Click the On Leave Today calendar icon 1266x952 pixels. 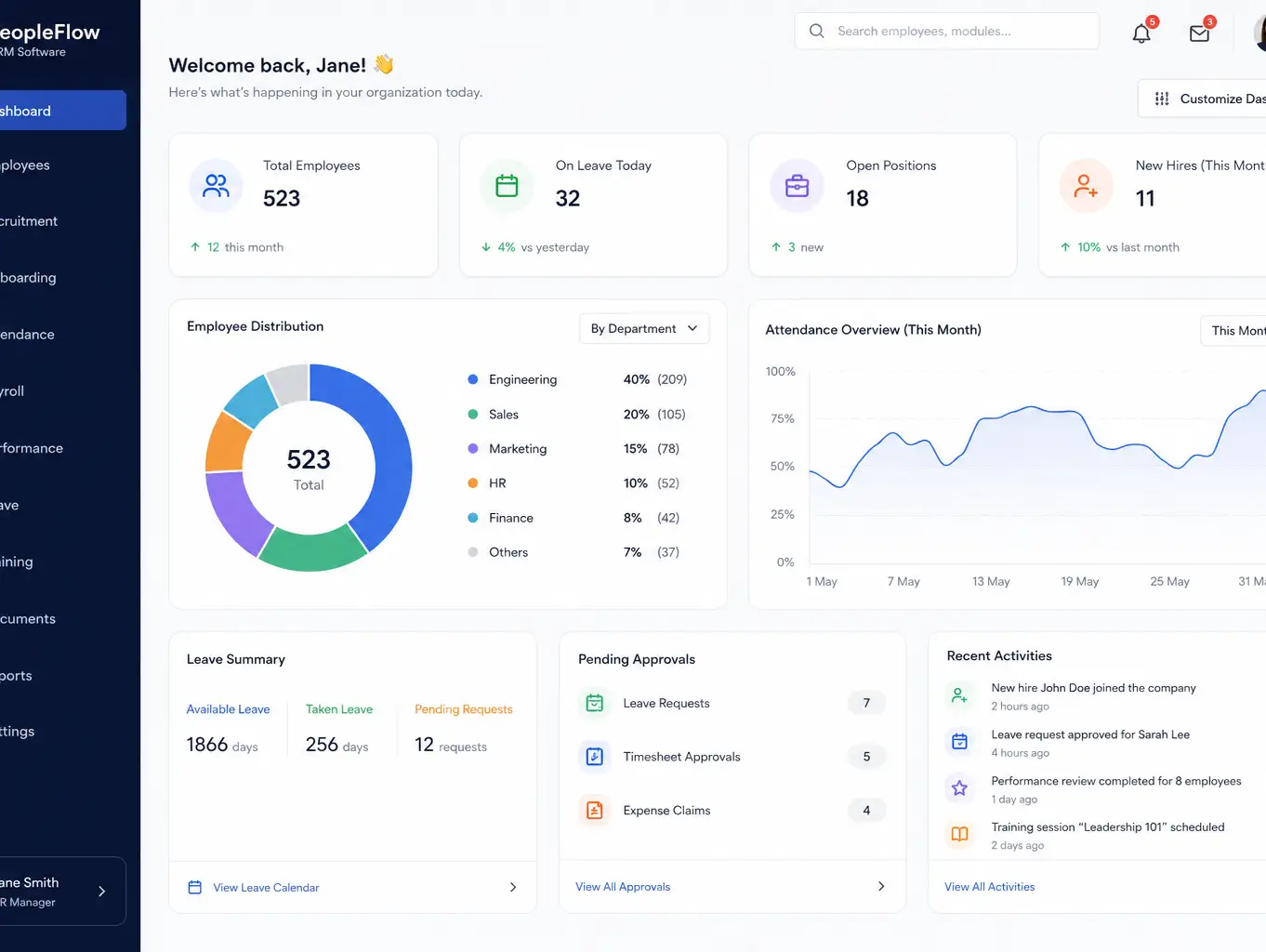(x=507, y=186)
